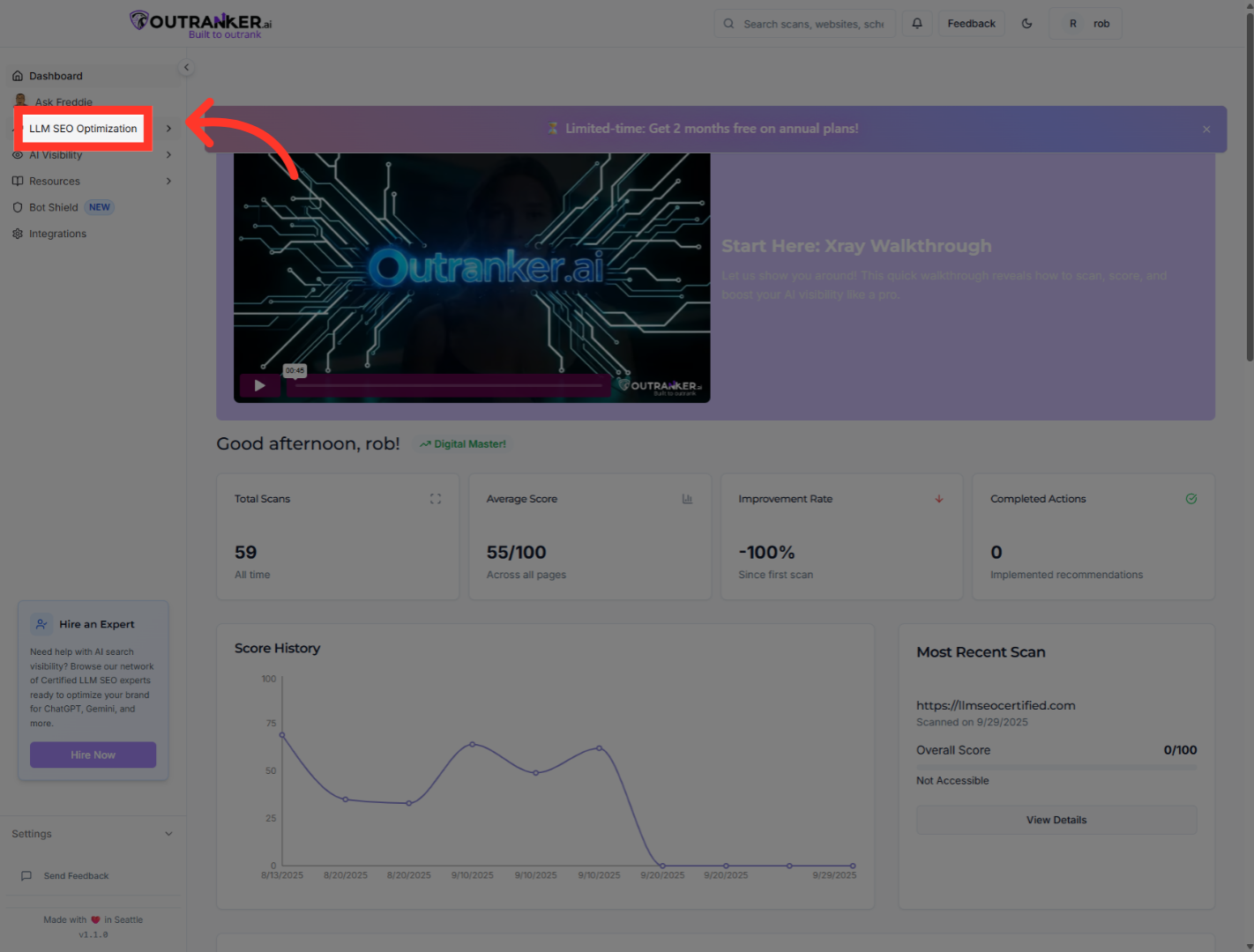Open Bot Shield from the sidebar

(x=53, y=207)
